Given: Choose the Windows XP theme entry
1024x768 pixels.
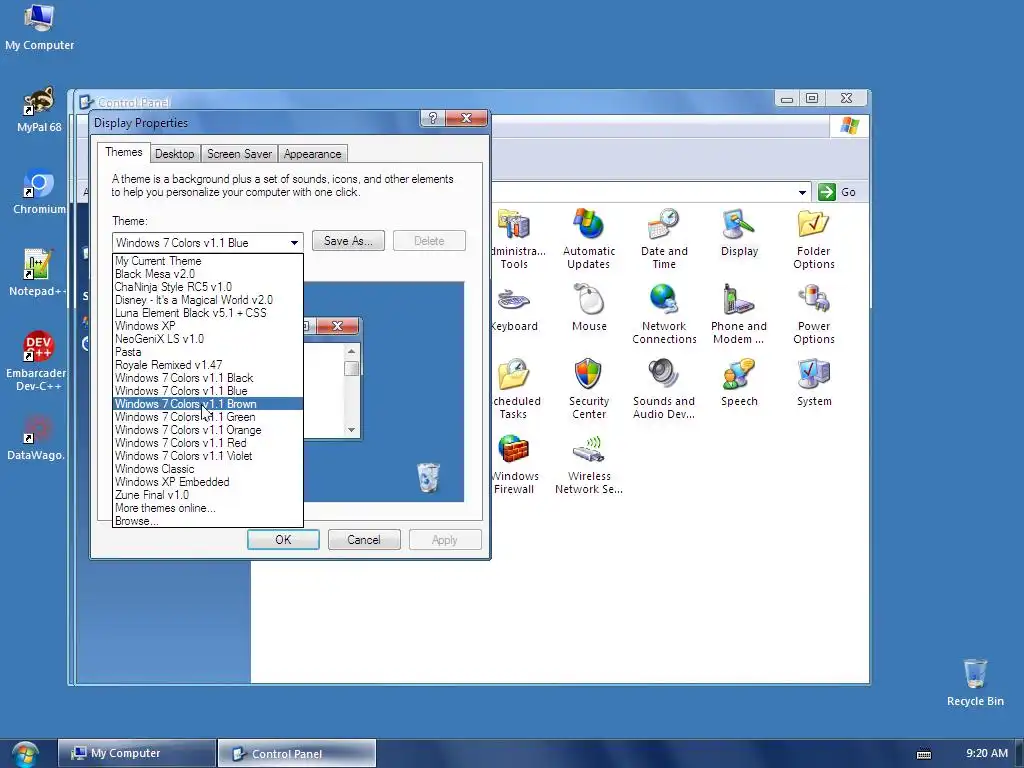Looking at the screenshot, I should pos(208,326).
